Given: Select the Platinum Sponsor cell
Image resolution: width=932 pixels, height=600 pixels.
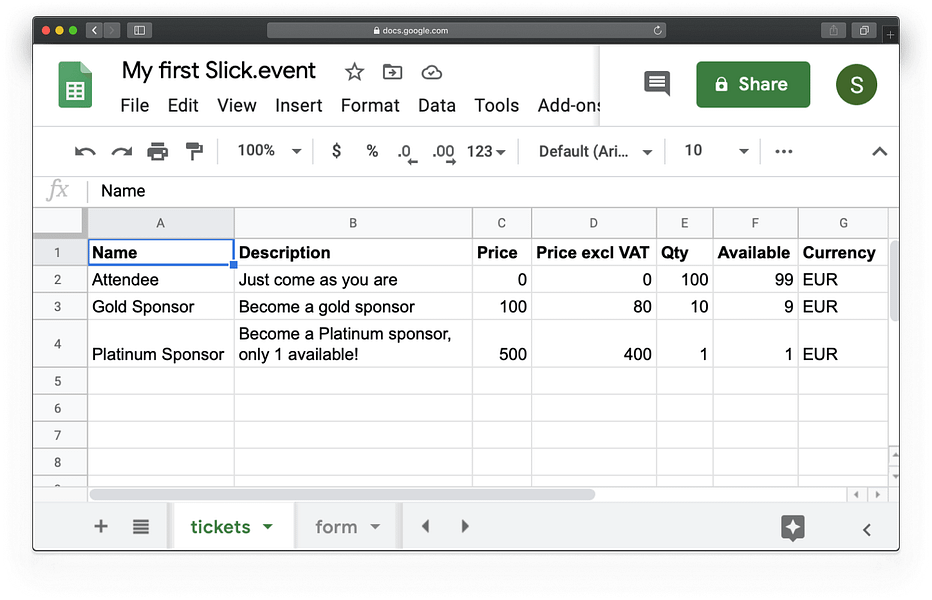Looking at the screenshot, I should pyautogui.click(x=160, y=344).
